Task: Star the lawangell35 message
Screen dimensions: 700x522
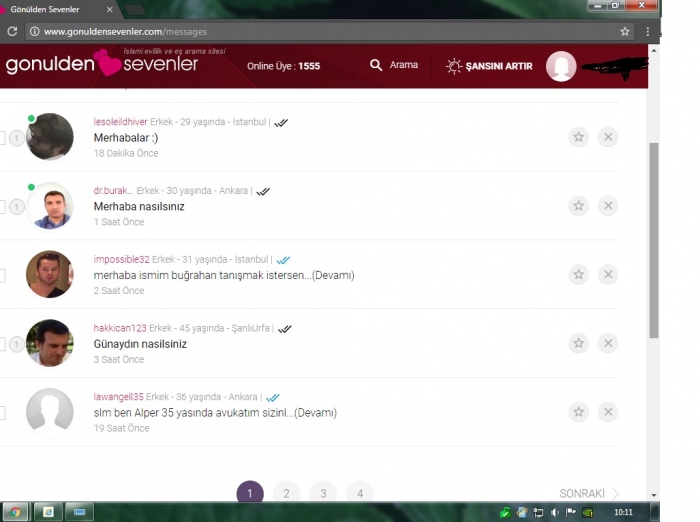Action: [578, 412]
